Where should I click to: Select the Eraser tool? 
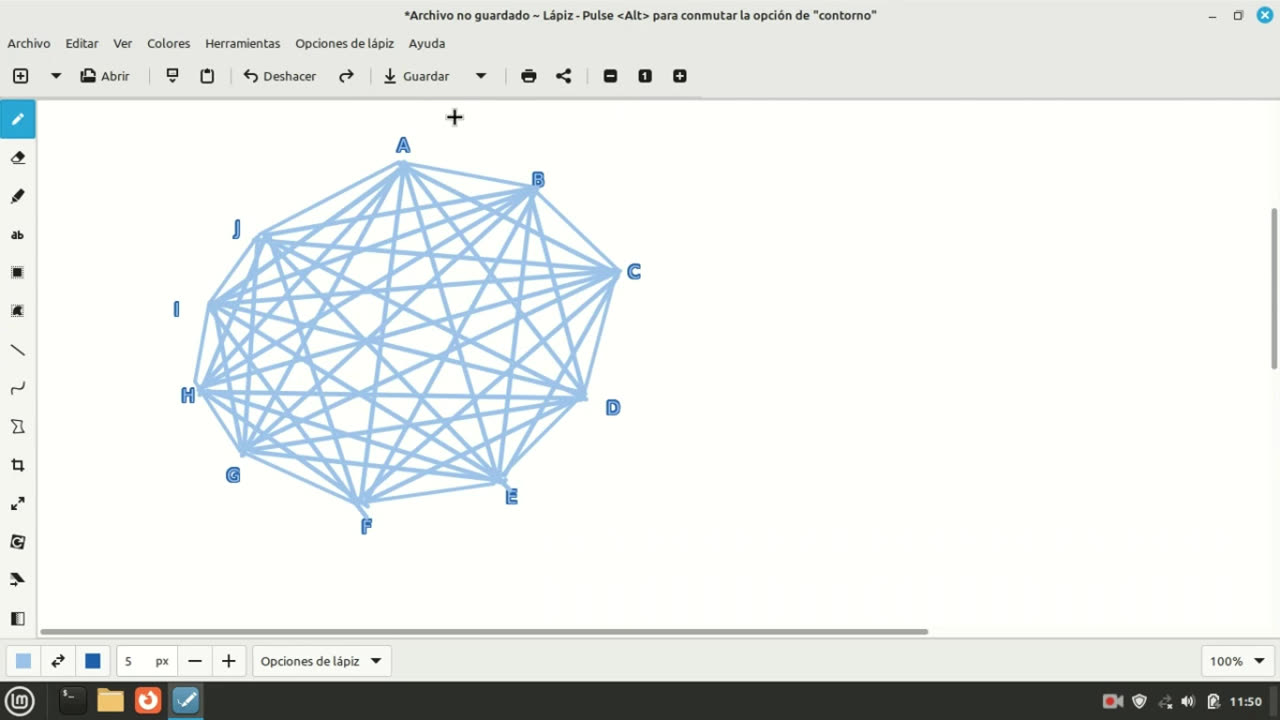click(18, 158)
